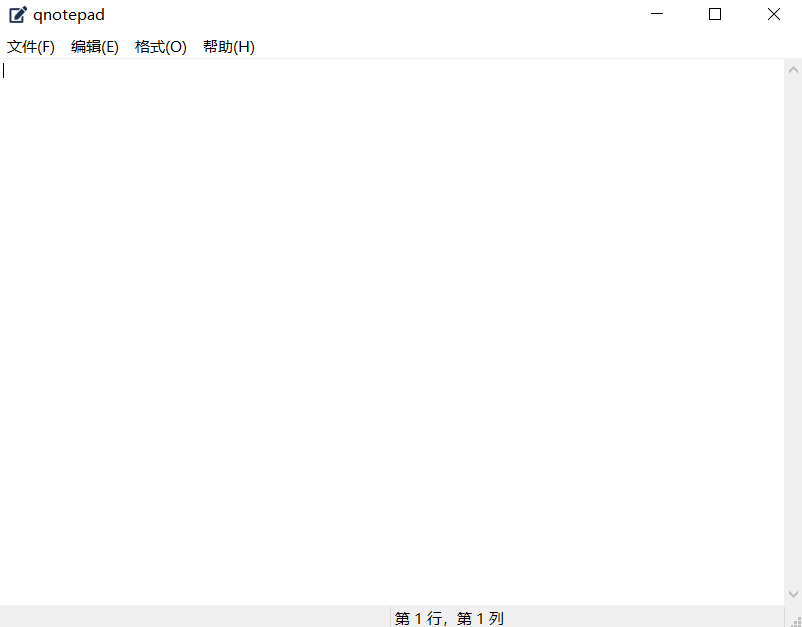This screenshot has width=802, height=627.
Task: Open the 格式(O) menu
Action: tap(161, 47)
